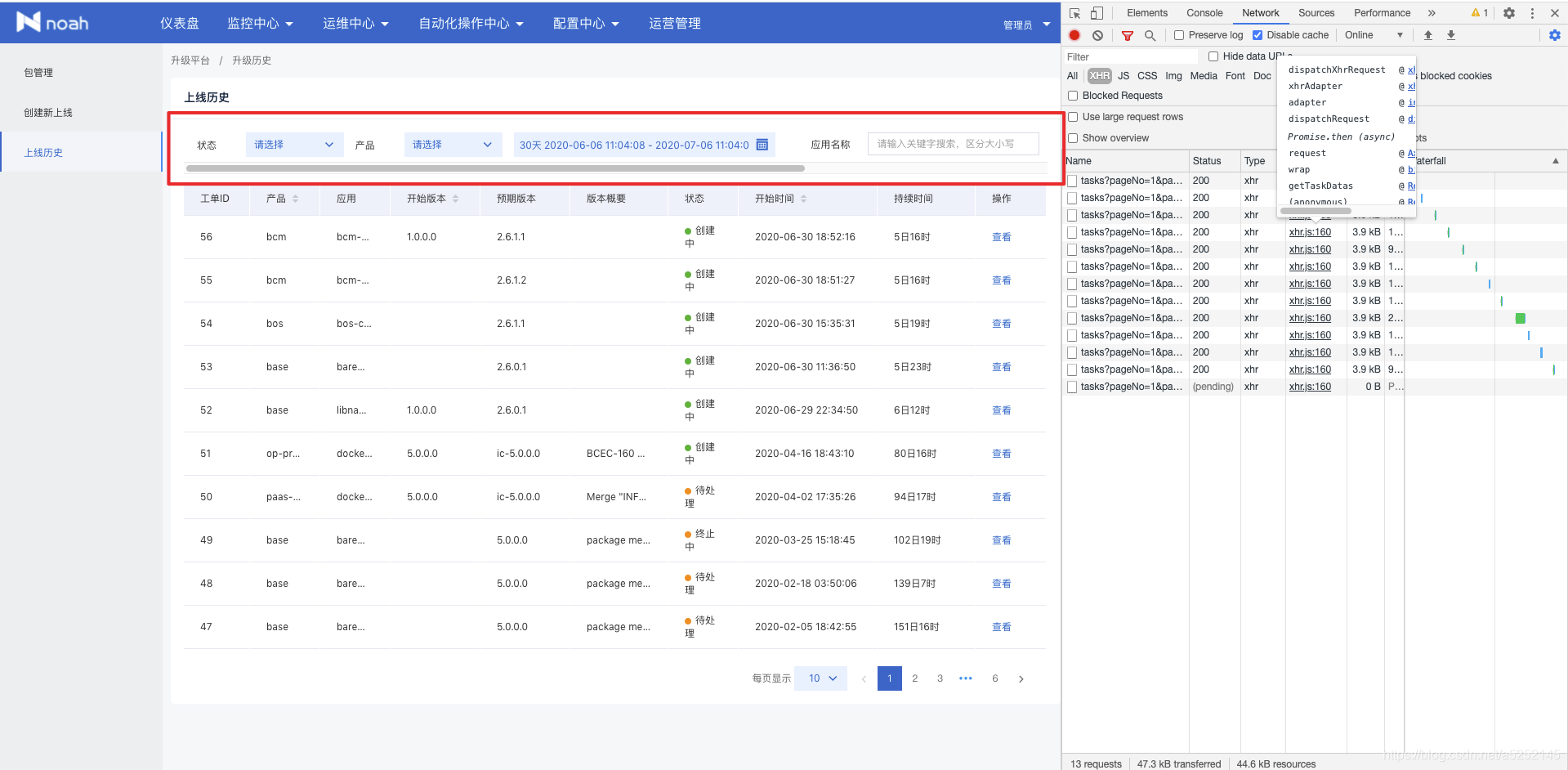Open the Online throttling dropdown
Viewport: 1568px width, 770px height.
click(1374, 35)
